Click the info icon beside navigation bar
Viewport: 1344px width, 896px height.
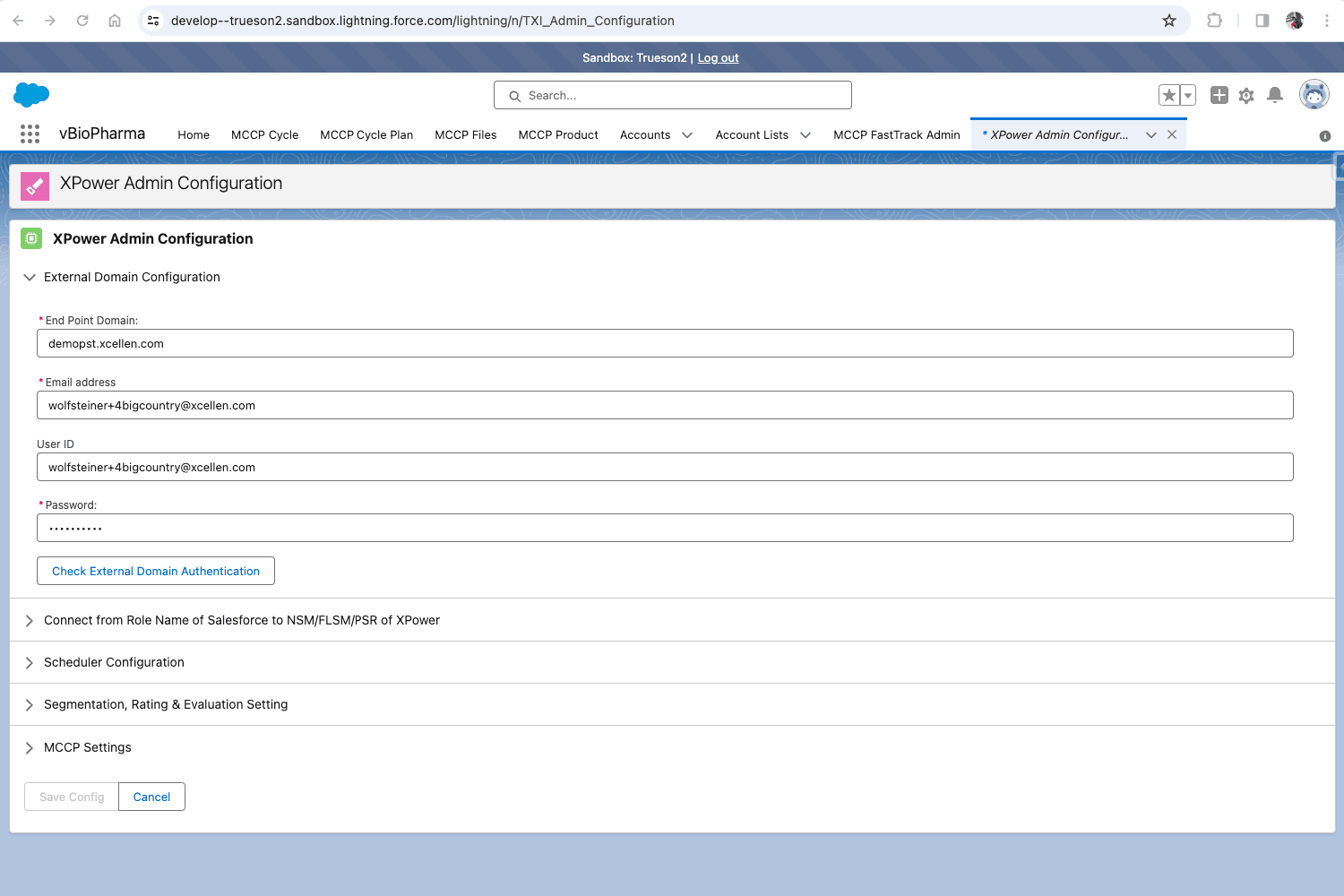pyautogui.click(x=1325, y=136)
